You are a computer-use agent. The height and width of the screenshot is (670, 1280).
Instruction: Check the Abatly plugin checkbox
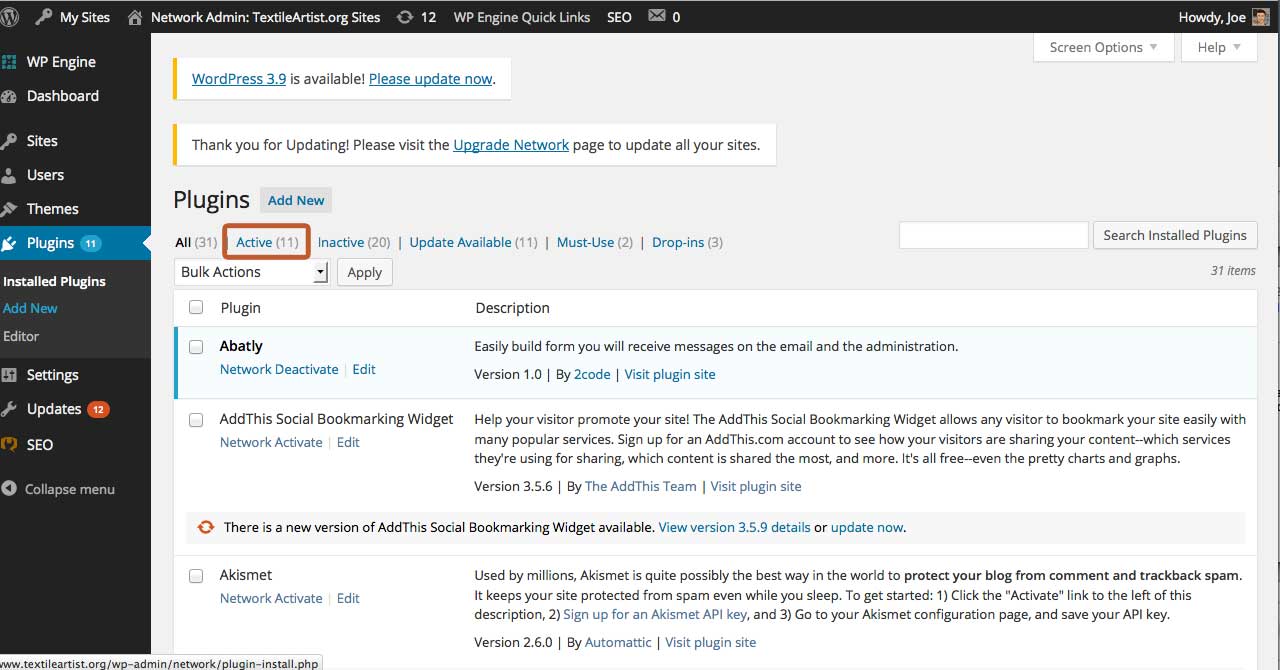coord(196,347)
